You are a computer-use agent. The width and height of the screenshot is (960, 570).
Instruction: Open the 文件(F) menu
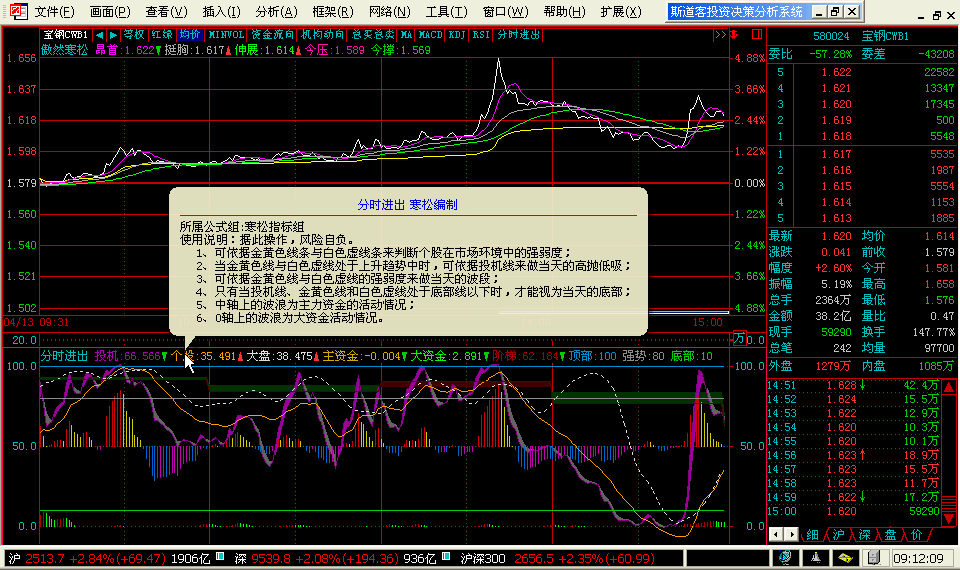tap(54, 12)
